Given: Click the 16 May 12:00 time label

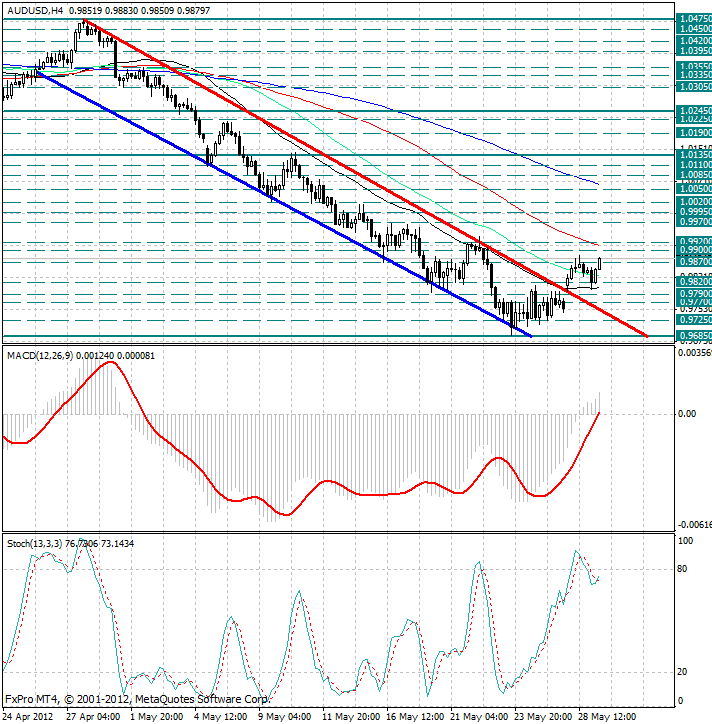Looking at the screenshot, I should click(x=415, y=717).
